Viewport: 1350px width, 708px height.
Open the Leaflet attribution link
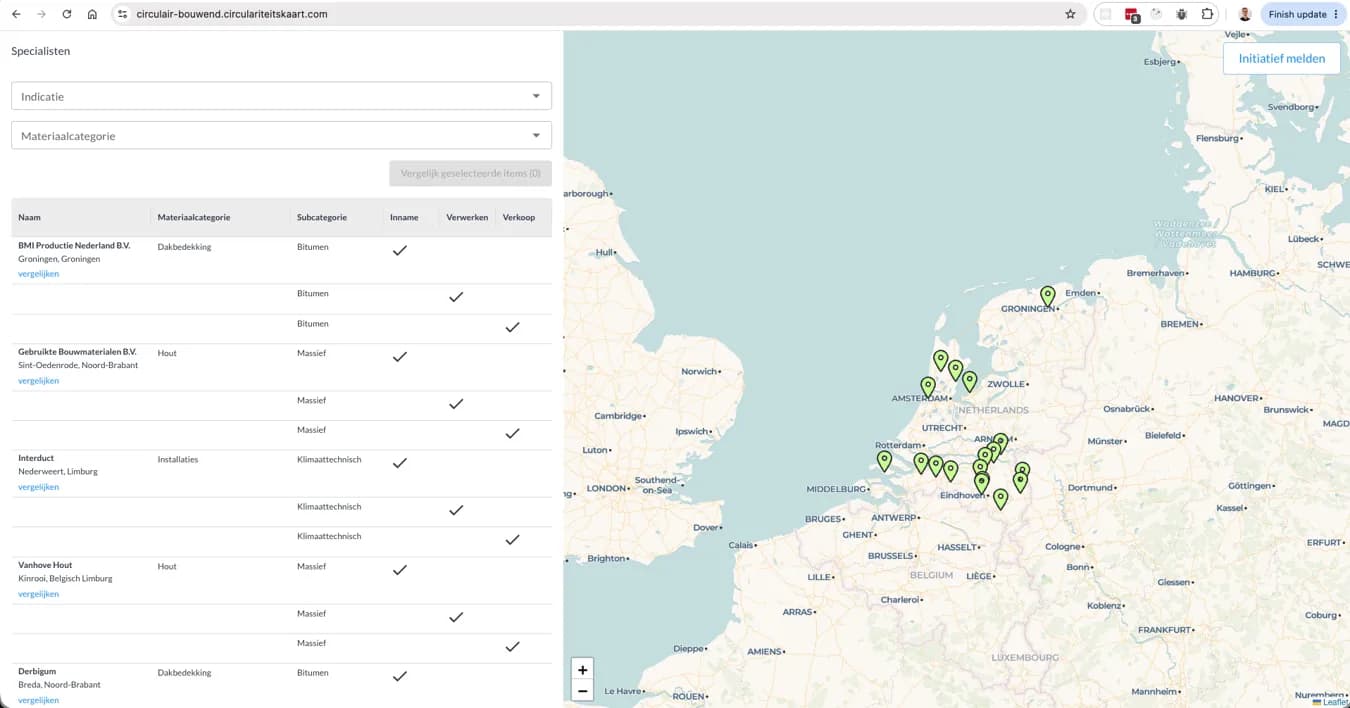click(1335, 702)
